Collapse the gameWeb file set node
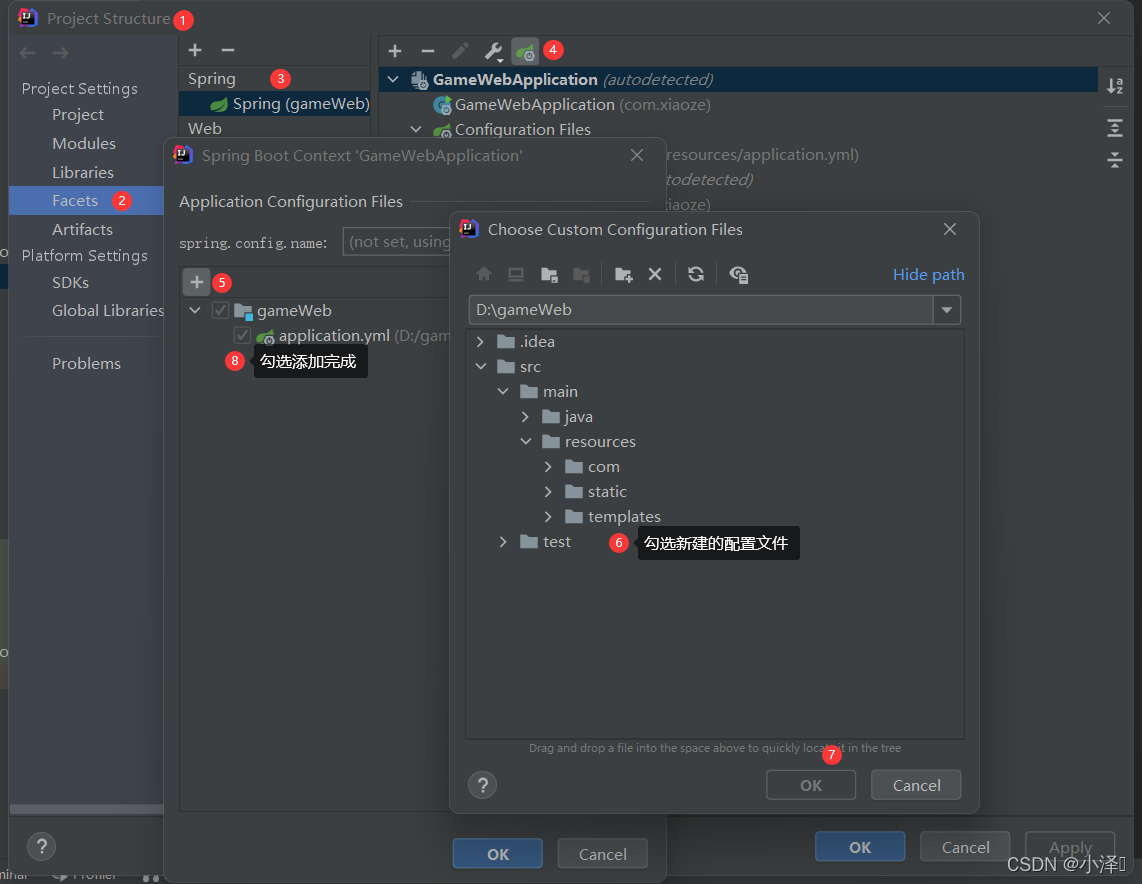This screenshot has height=884, width=1142. tap(194, 310)
